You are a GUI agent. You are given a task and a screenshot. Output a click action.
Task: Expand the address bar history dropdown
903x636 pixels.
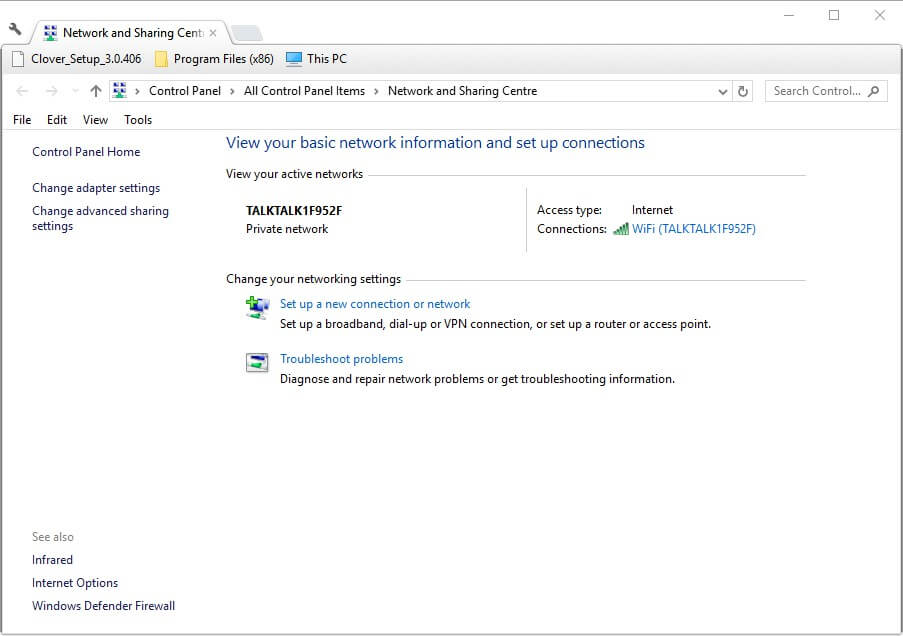click(x=723, y=91)
